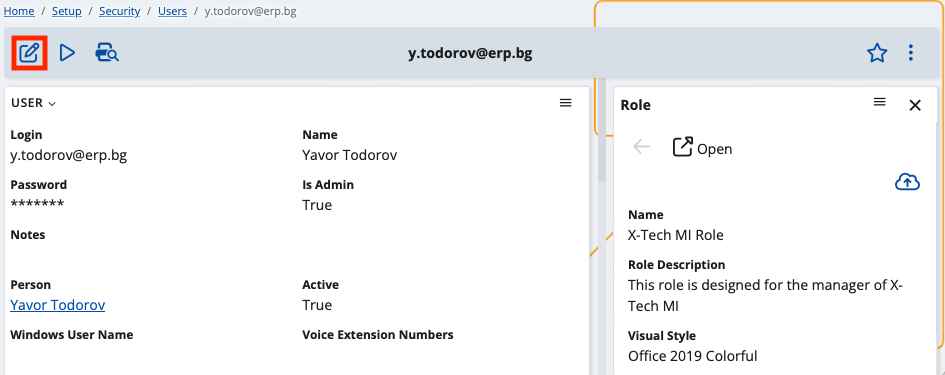Go to Security breadcrumb
This screenshot has width=945, height=375.
click(119, 11)
